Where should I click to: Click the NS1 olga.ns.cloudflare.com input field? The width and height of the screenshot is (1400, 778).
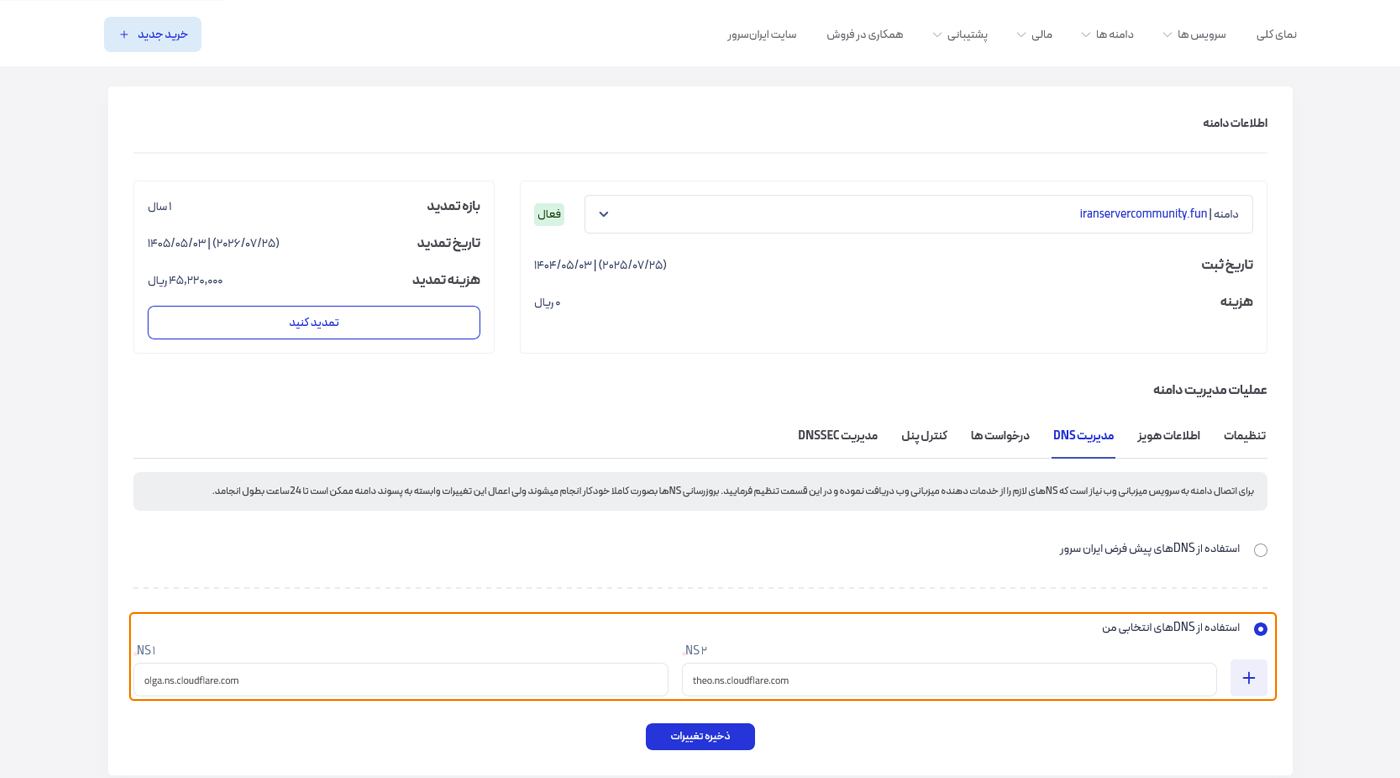click(400, 680)
